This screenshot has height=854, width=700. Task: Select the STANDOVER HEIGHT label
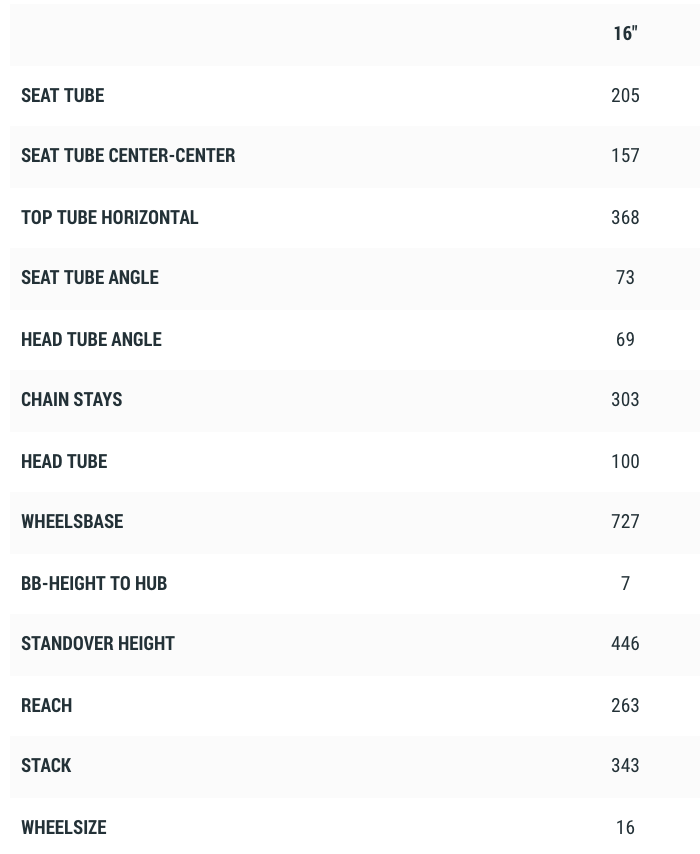point(98,644)
